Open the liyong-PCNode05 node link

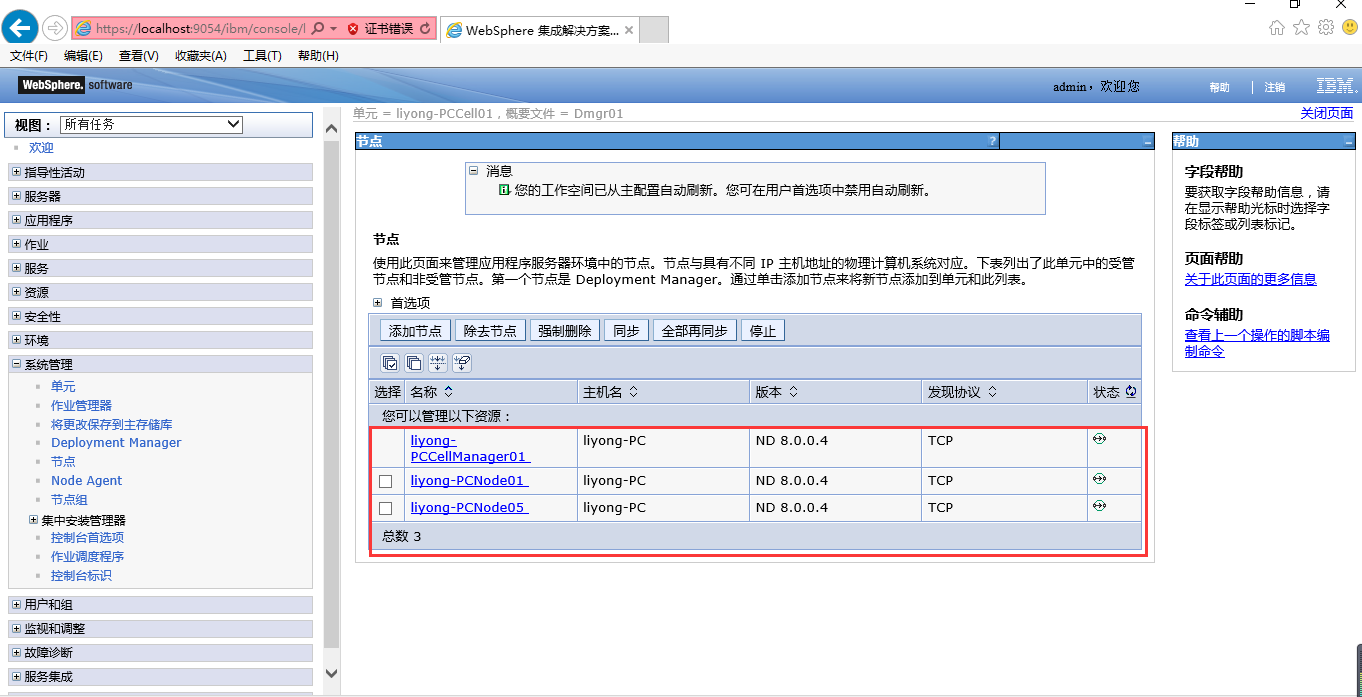click(469, 508)
